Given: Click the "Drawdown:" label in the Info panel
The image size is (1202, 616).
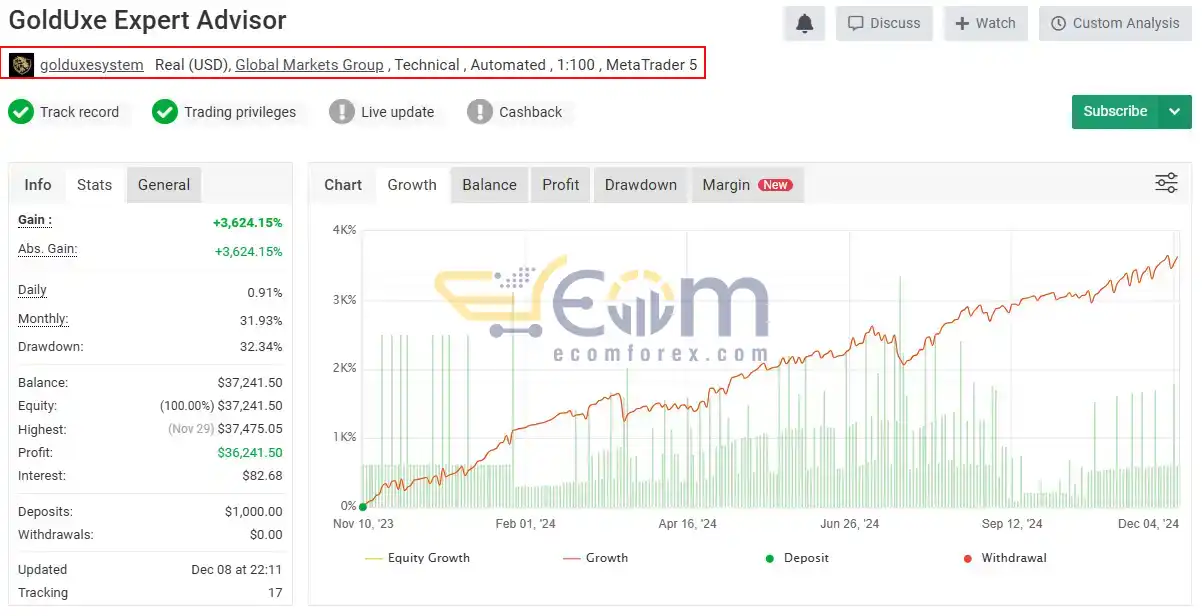Looking at the screenshot, I should (51, 347).
